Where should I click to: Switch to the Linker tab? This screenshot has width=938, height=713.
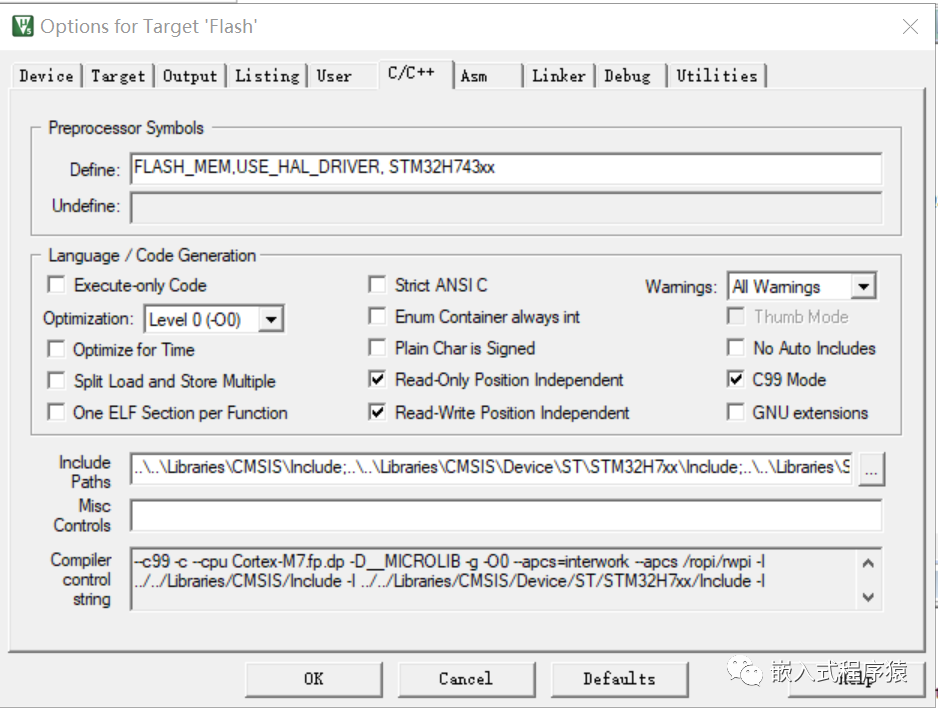click(558, 75)
